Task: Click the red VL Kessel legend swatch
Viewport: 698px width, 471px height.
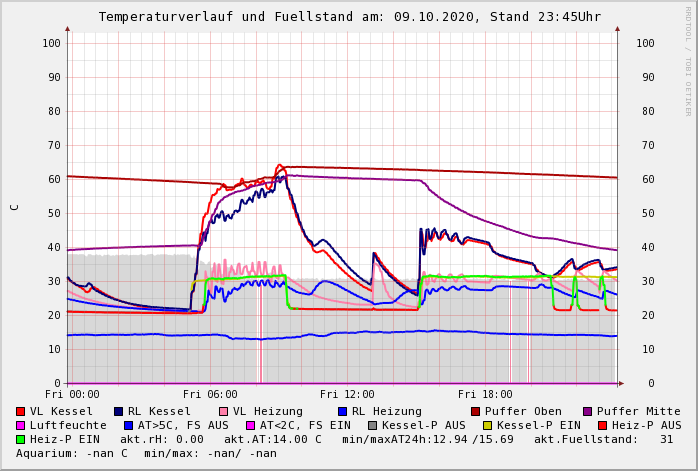Action: pos(21,411)
